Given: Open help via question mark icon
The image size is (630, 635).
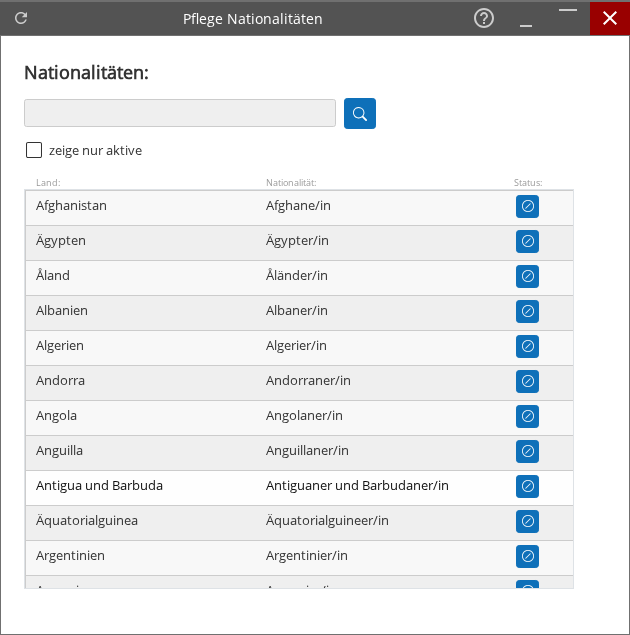Looking at the screenshot, I should 484,18.
